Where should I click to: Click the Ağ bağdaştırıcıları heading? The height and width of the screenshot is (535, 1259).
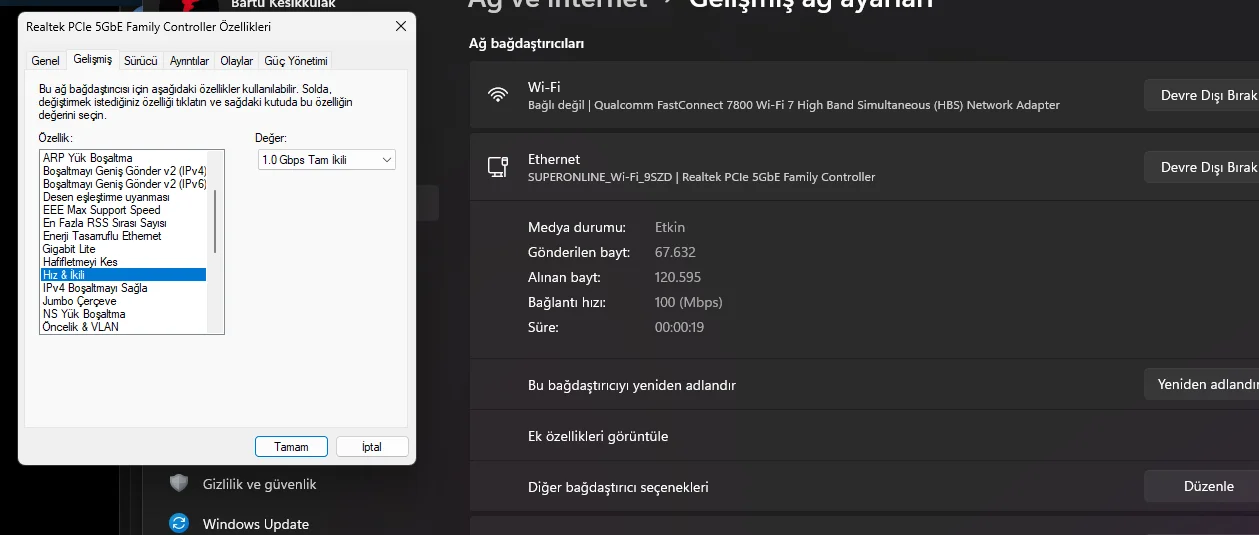point(527,43)
